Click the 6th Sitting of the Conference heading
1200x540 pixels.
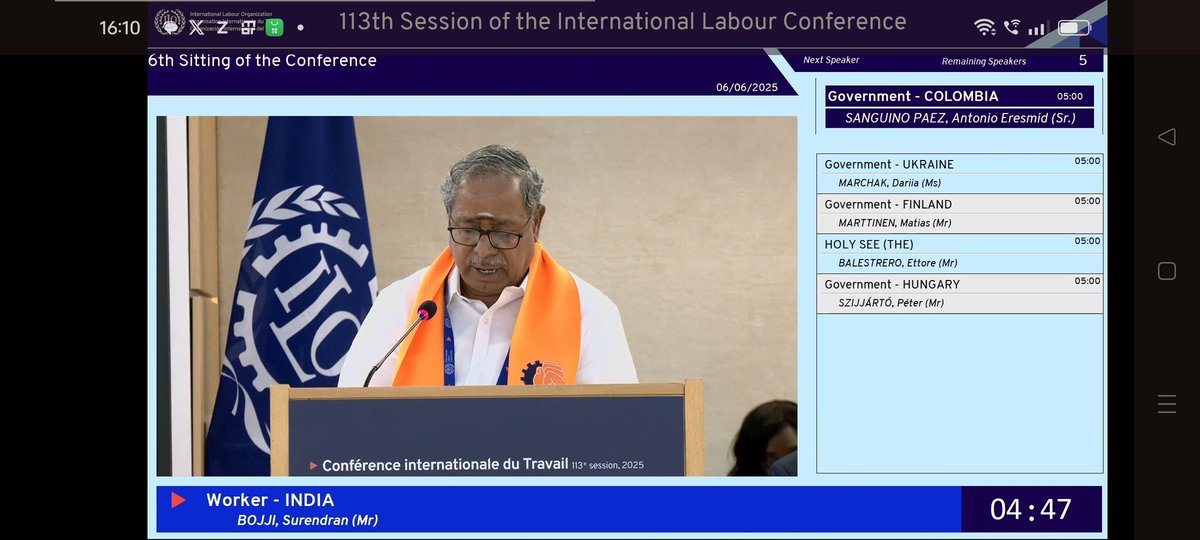263,61
